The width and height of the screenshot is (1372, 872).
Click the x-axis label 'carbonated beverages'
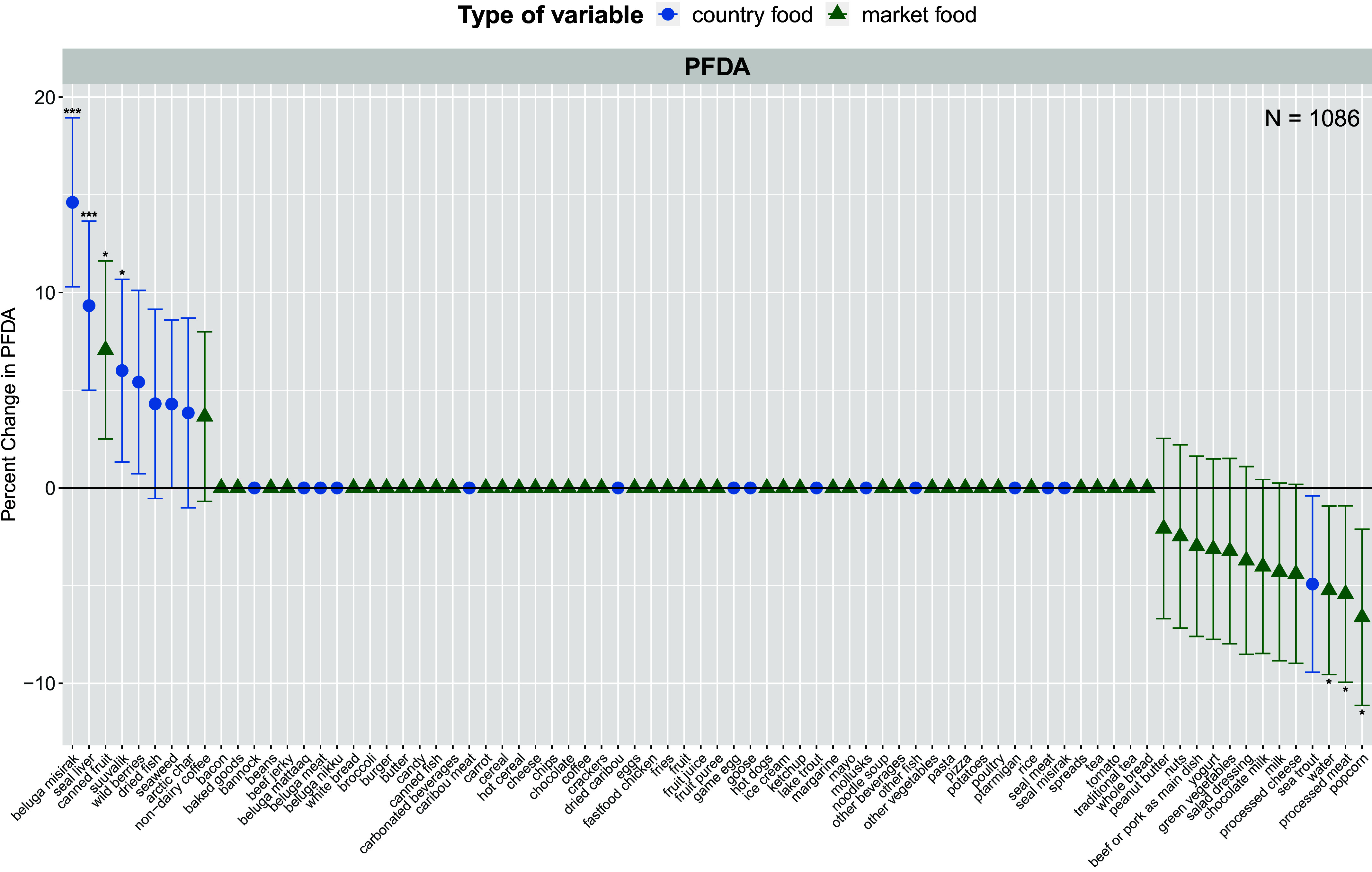409,804
